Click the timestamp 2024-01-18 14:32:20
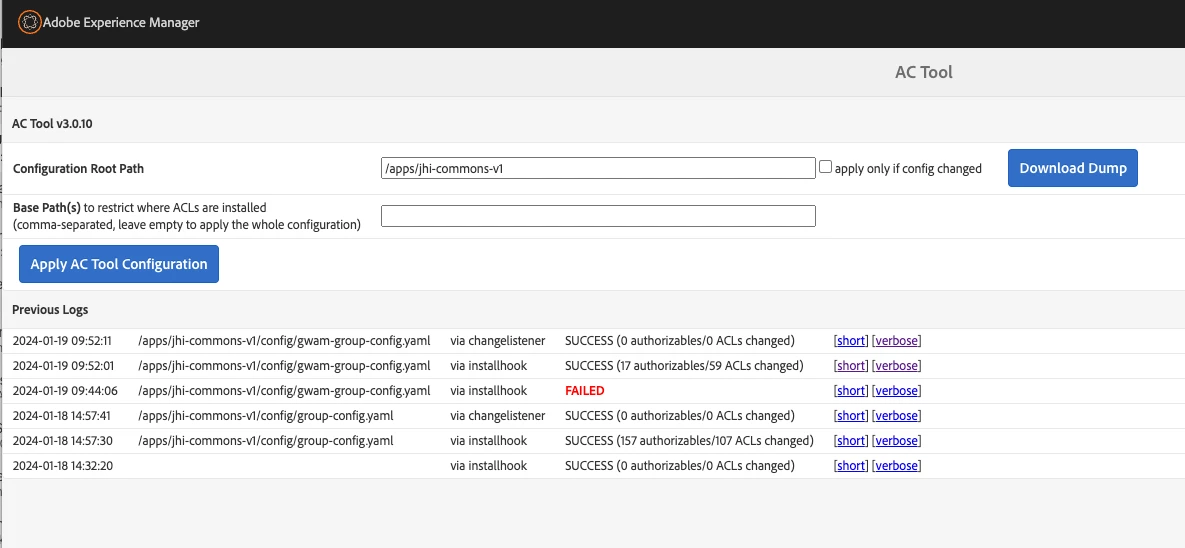The width and height of the screenshot is (1185, 548). click(62, 466)
